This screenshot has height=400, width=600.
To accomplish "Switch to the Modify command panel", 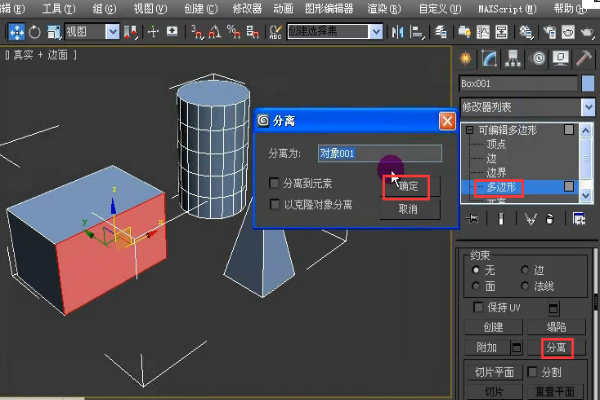I will pos(489,59).
